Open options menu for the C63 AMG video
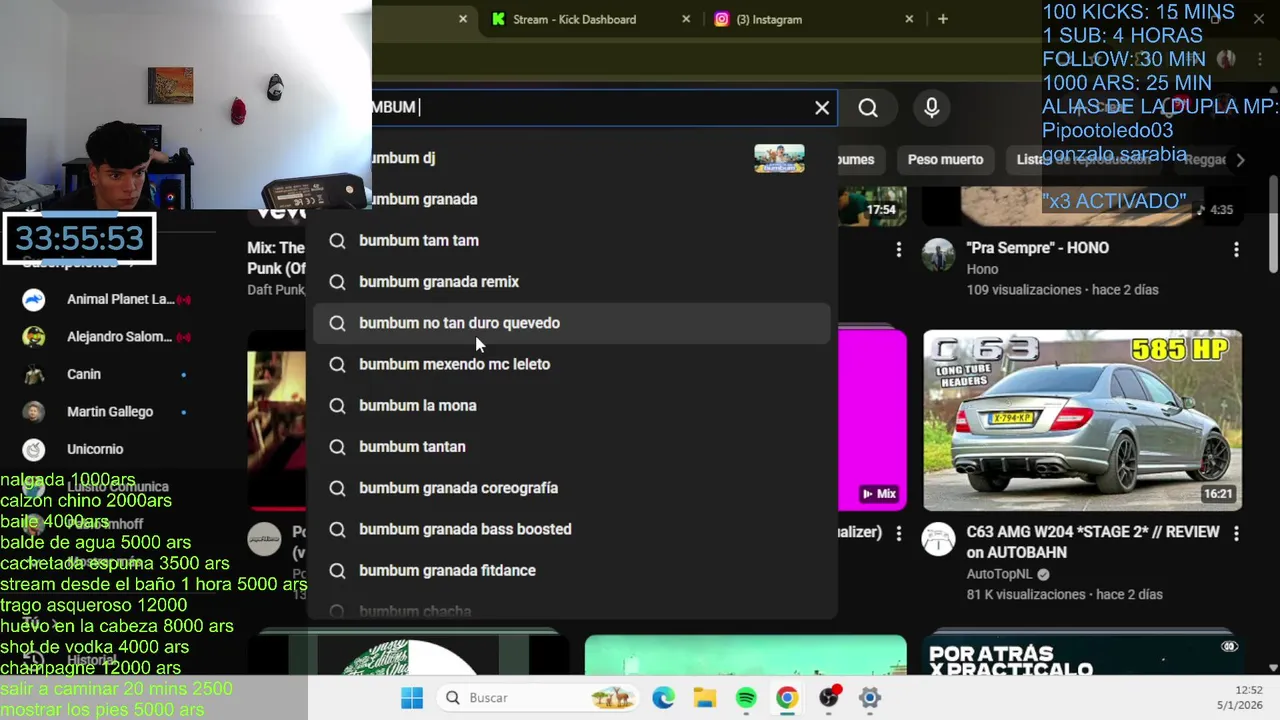1280x720 pixels. click(1236, 534)
